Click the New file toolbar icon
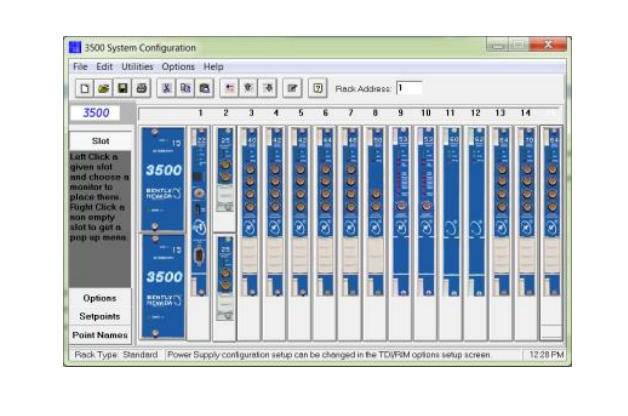 (x=86, y=88)
